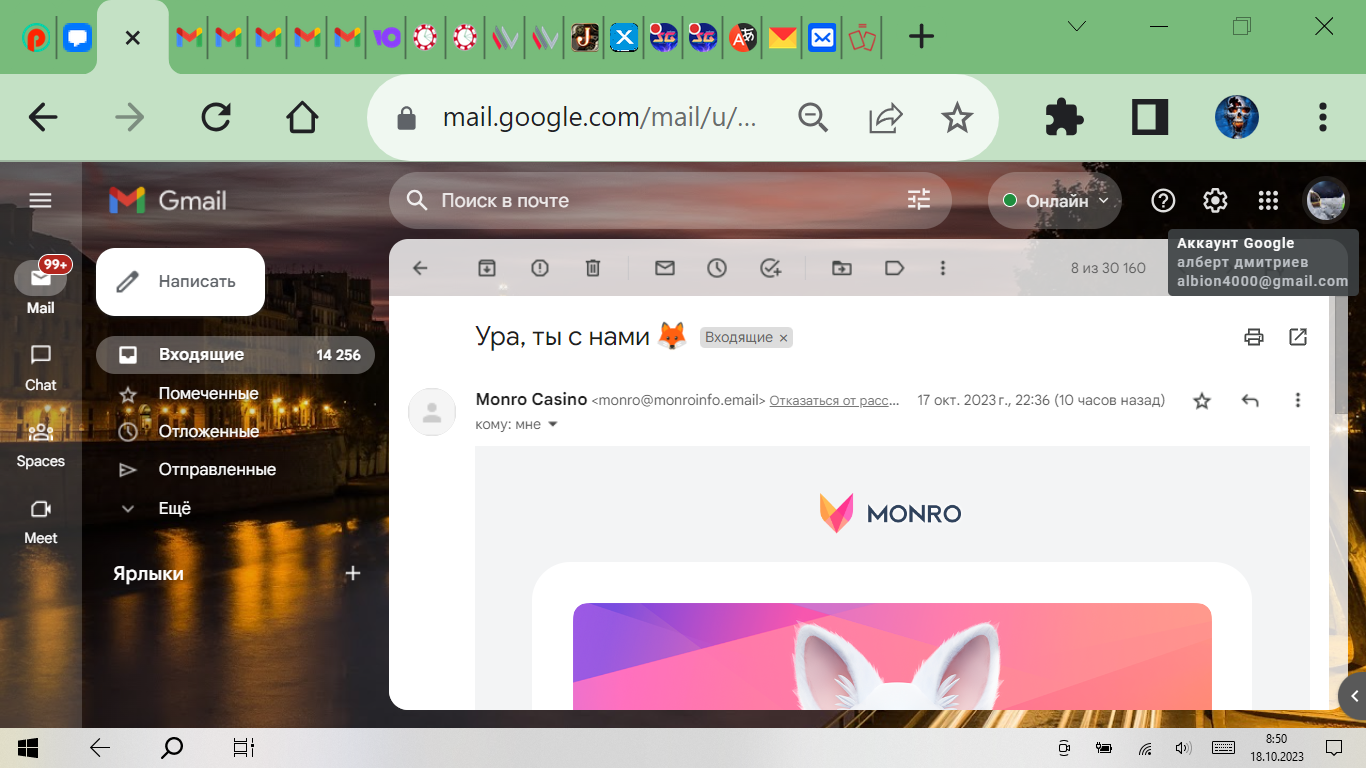Expand the collapsed side panel arrow

(x=1353, y=696)
